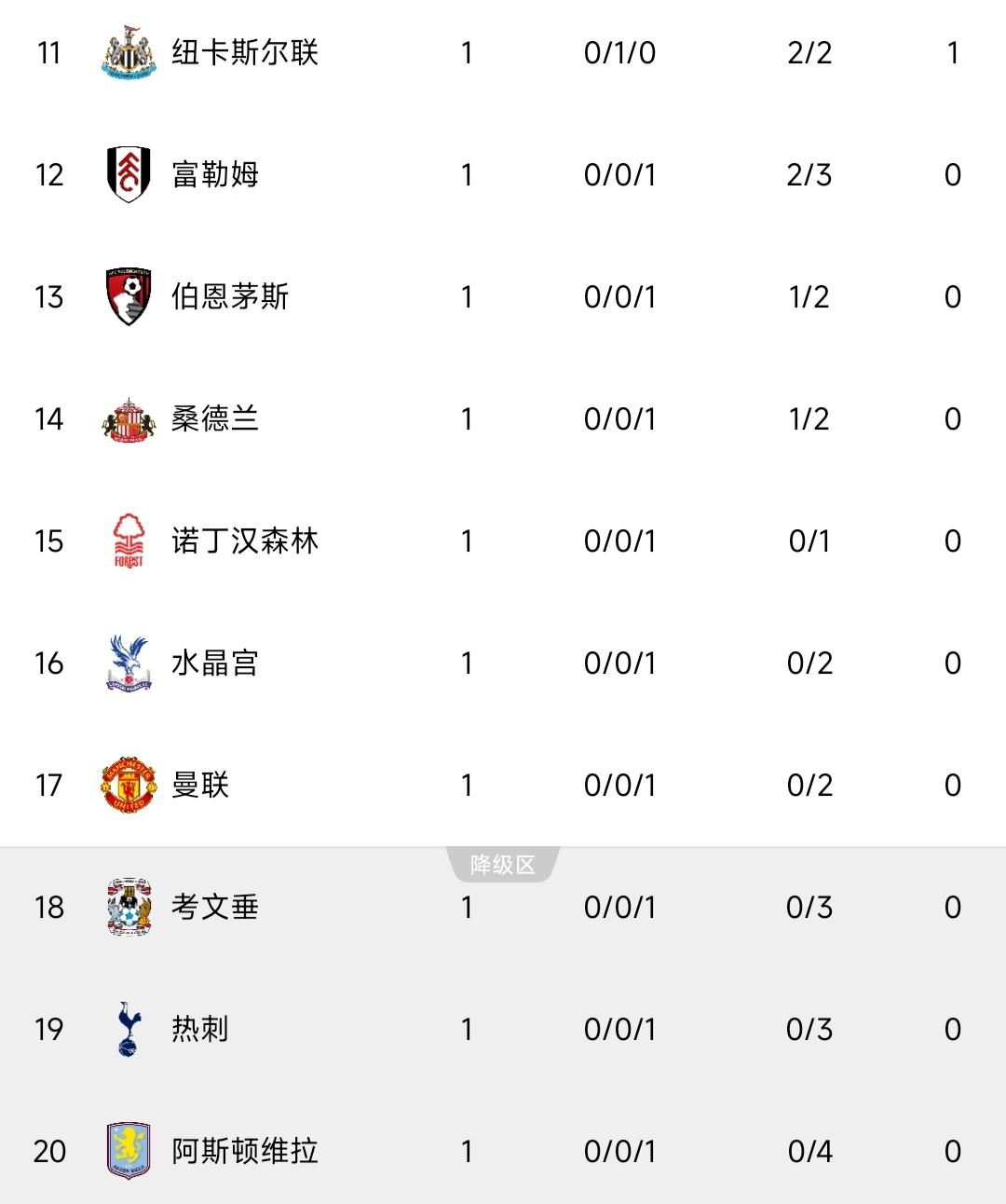
Task: Open 阿斯顿维拉 team name link
Action: coord(245,1151)
